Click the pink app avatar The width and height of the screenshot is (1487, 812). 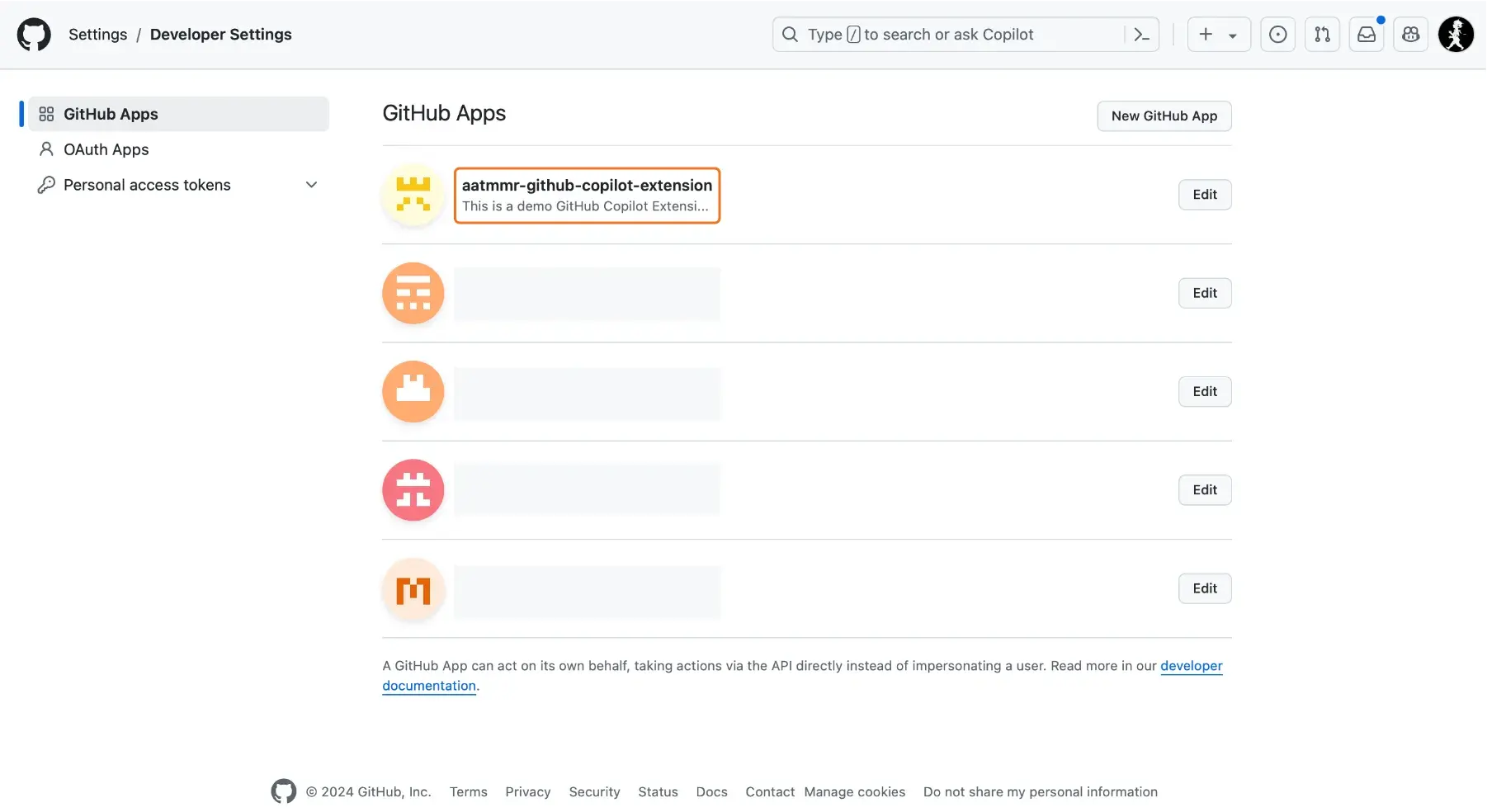pos(413,490)
